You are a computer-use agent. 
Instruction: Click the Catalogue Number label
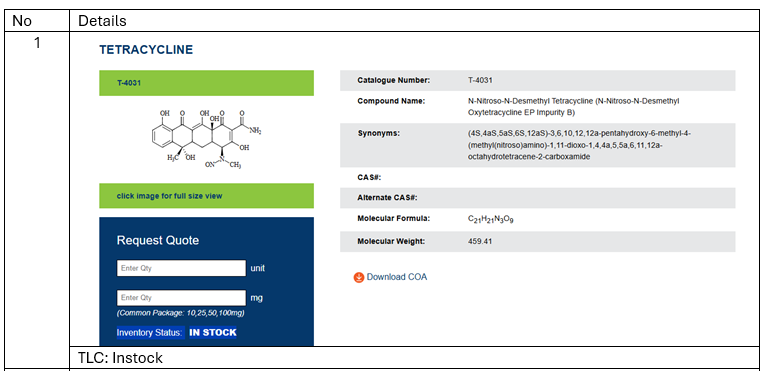pyautogui.click(x=394, y=81)
